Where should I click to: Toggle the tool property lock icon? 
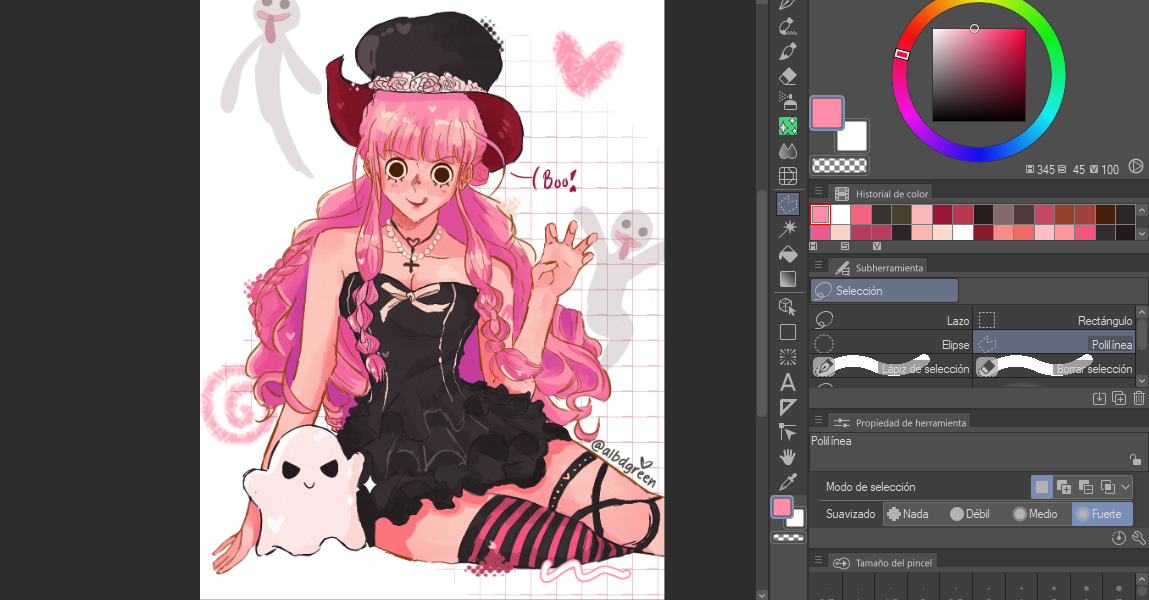[x=1135, y=460]
